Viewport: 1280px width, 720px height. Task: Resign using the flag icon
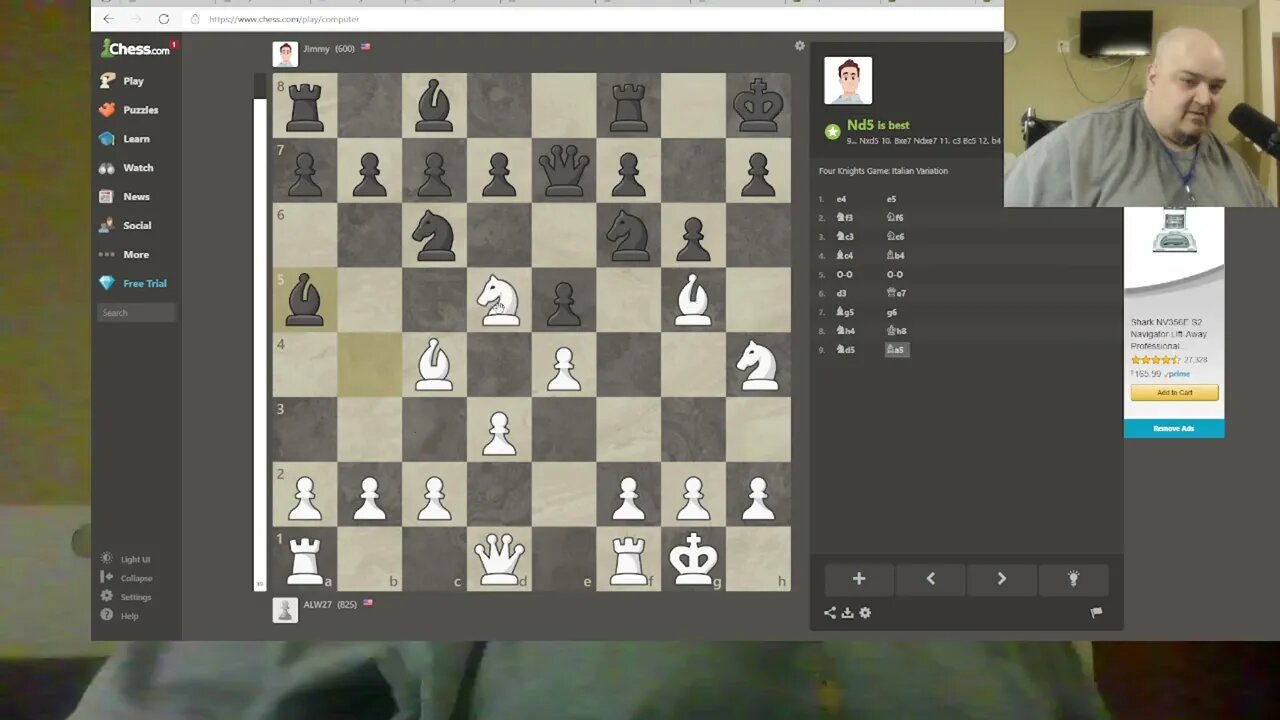(x=1096, y=613)
